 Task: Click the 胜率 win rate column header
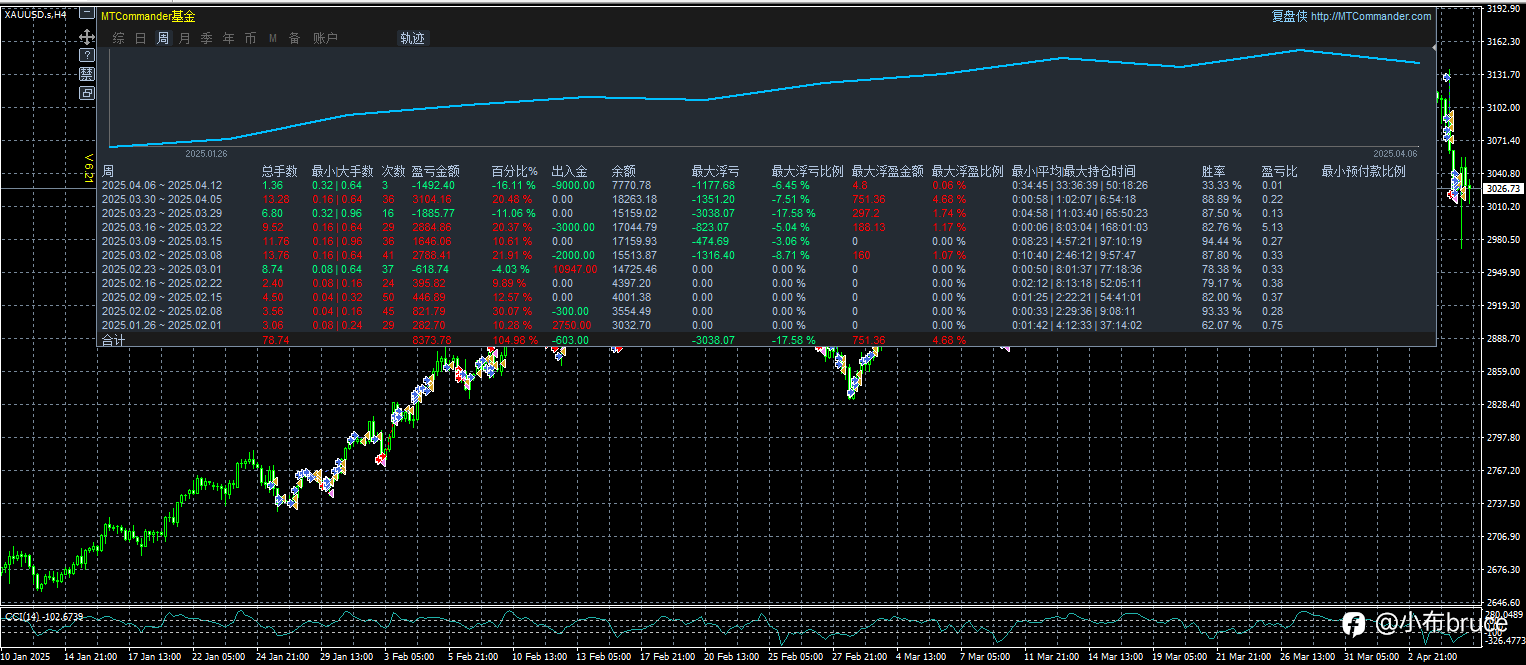(1214, 172)
